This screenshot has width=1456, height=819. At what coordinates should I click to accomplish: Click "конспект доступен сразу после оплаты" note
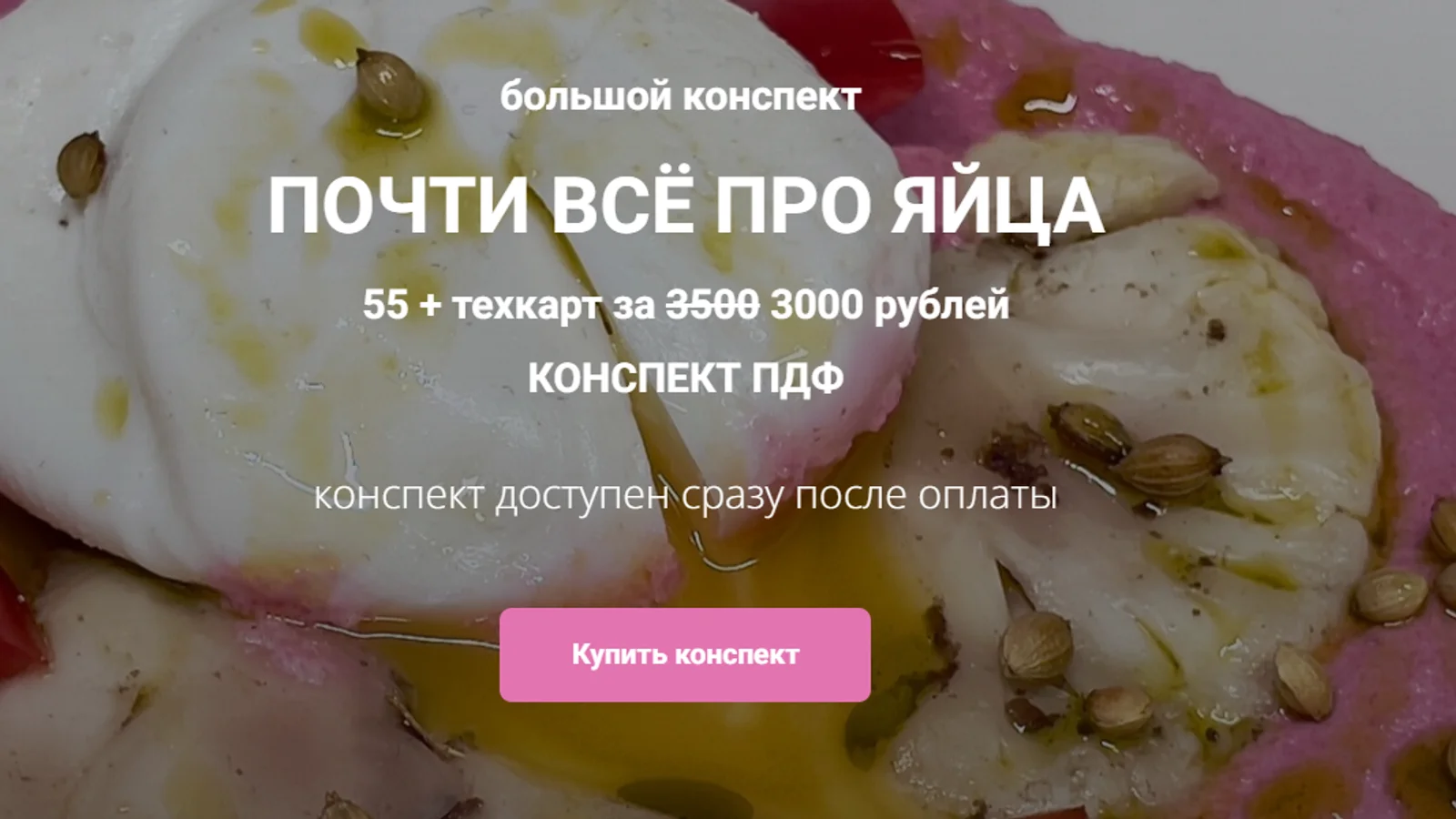click(685, 497)
